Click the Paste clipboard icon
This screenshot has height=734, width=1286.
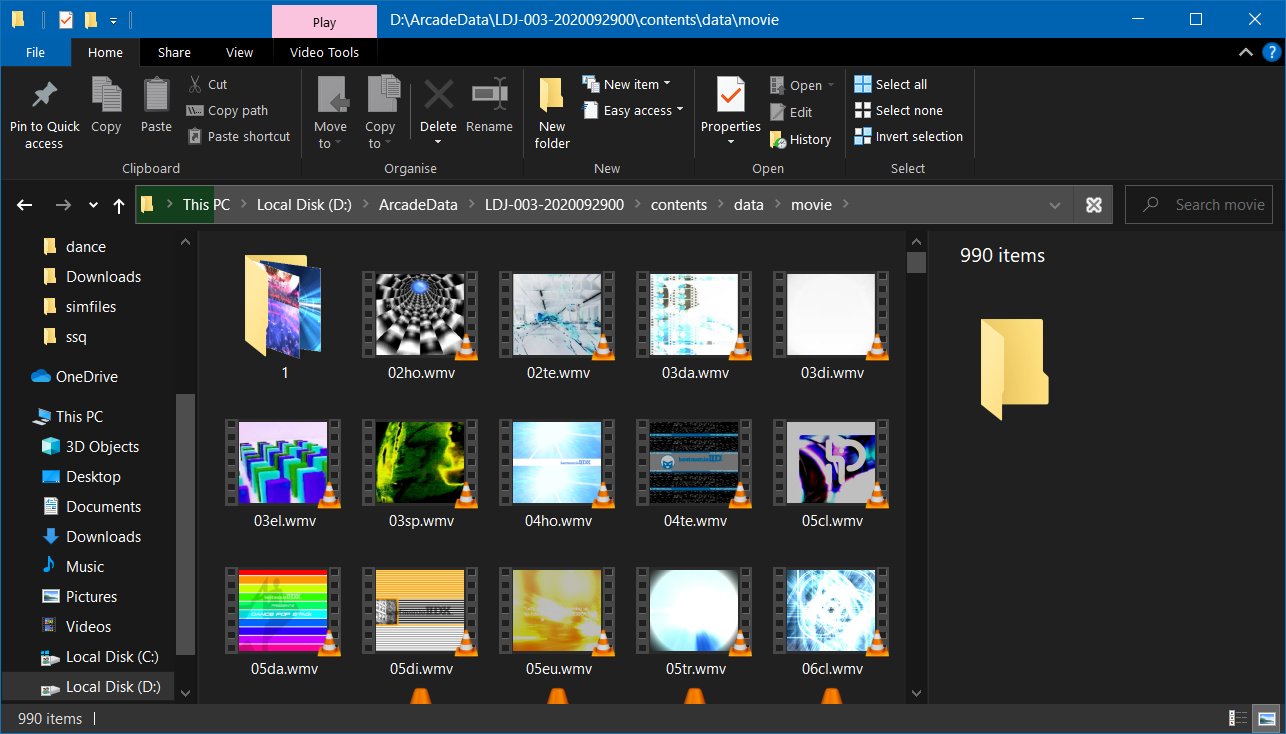pyautogui.click(x=156, y=96)
